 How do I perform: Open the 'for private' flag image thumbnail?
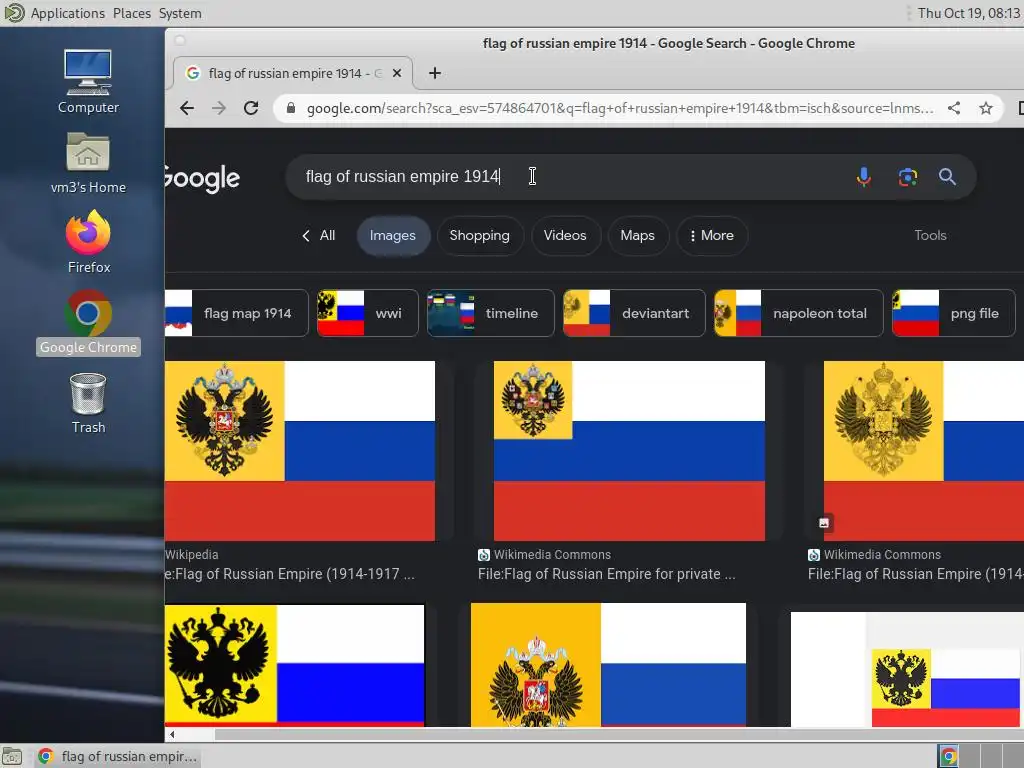tap(629, 451)
